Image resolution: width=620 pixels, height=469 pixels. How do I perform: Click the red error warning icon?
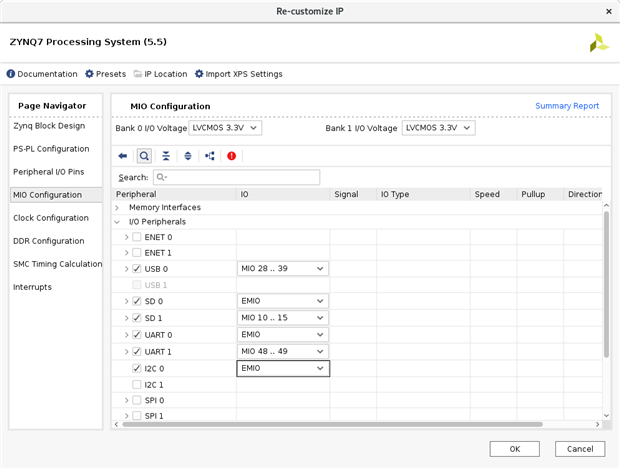click(232, 156)
